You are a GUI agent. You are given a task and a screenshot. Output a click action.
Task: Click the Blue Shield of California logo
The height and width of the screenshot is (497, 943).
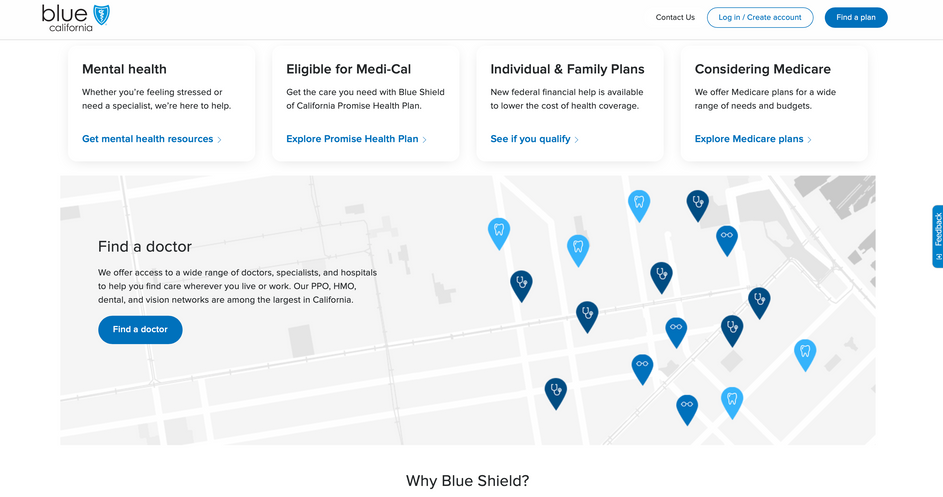click(x=76, y=18)
